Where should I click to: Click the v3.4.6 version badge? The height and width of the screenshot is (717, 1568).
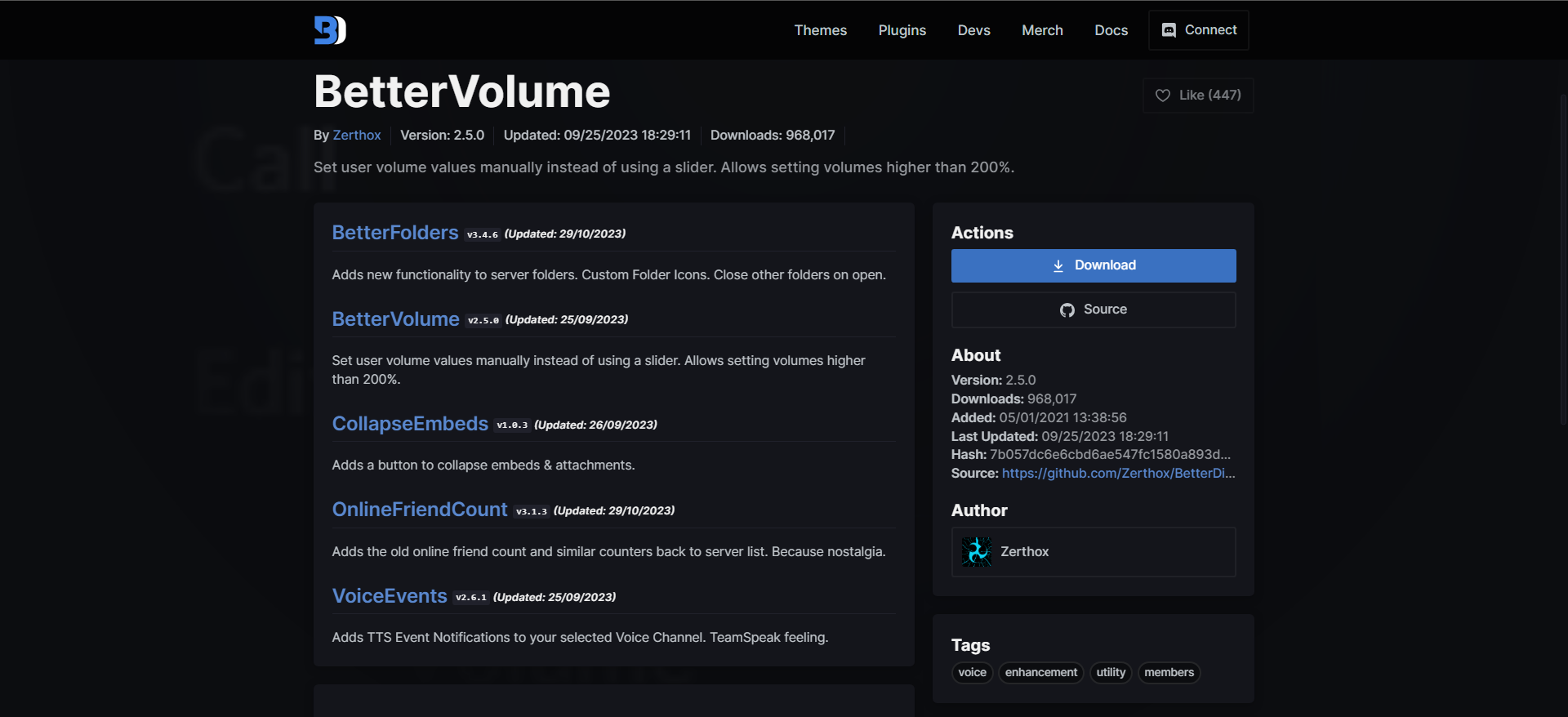tap(483, 235)
